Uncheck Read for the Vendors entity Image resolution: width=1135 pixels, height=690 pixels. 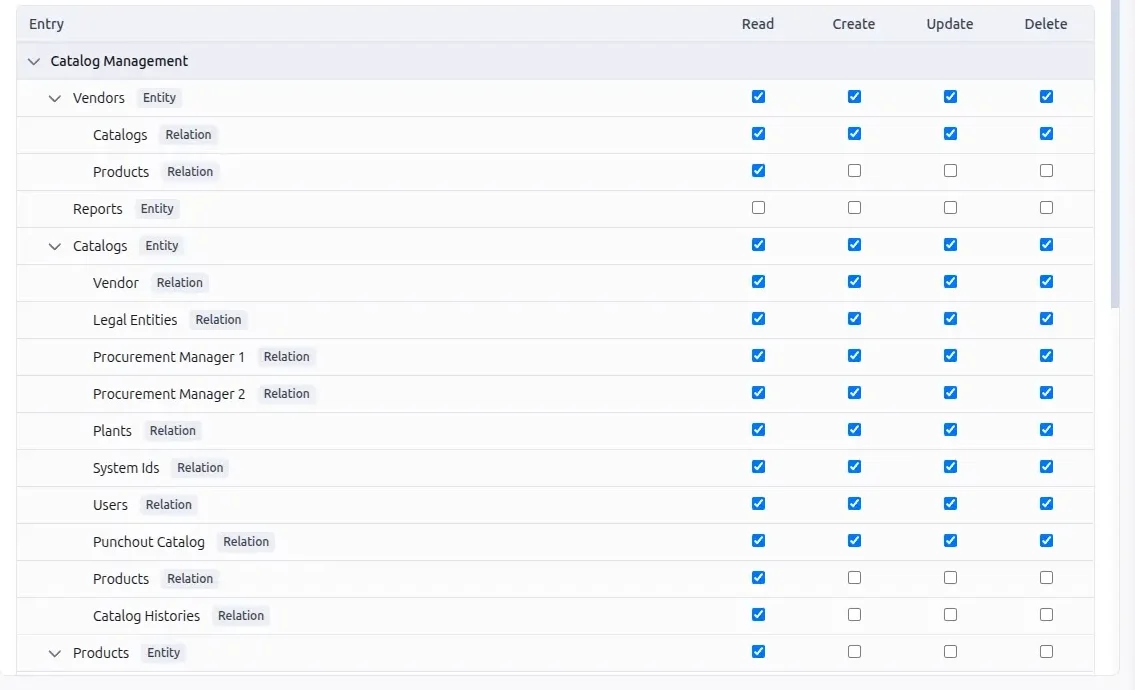point(758,96)
